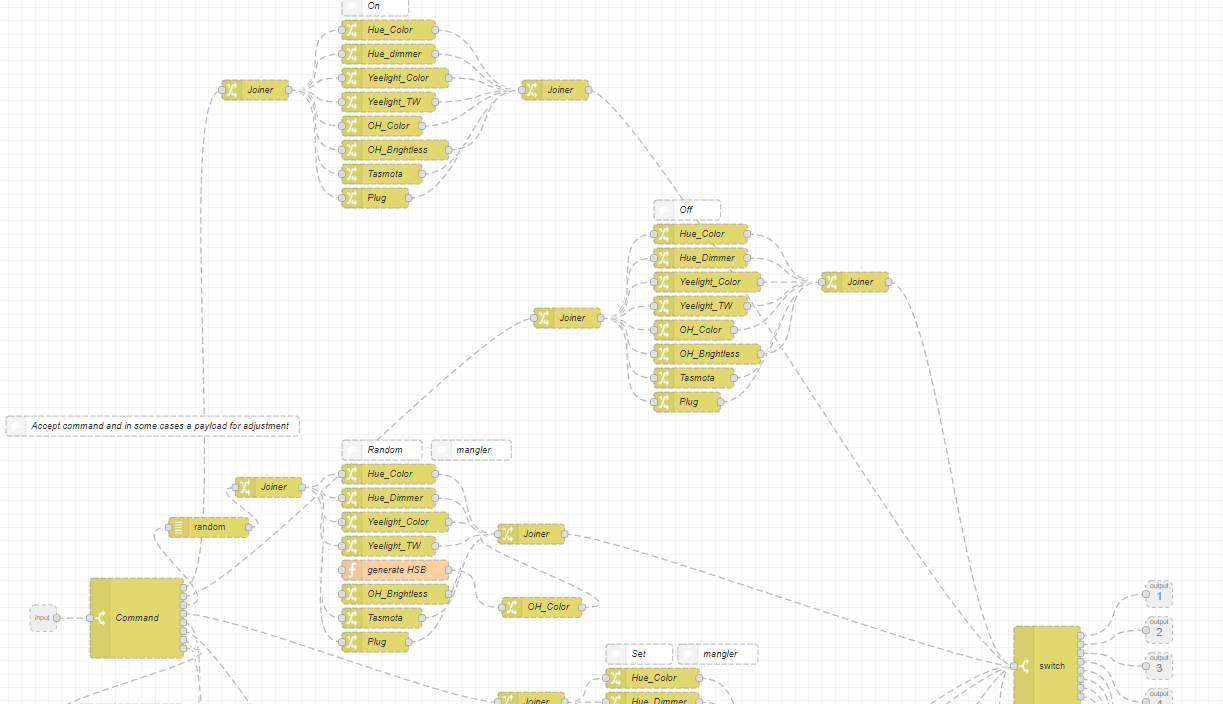Select Hue_Dimmer node in the Off group
This screenshot has height=704, width=1223.
(x=700, y=258)
